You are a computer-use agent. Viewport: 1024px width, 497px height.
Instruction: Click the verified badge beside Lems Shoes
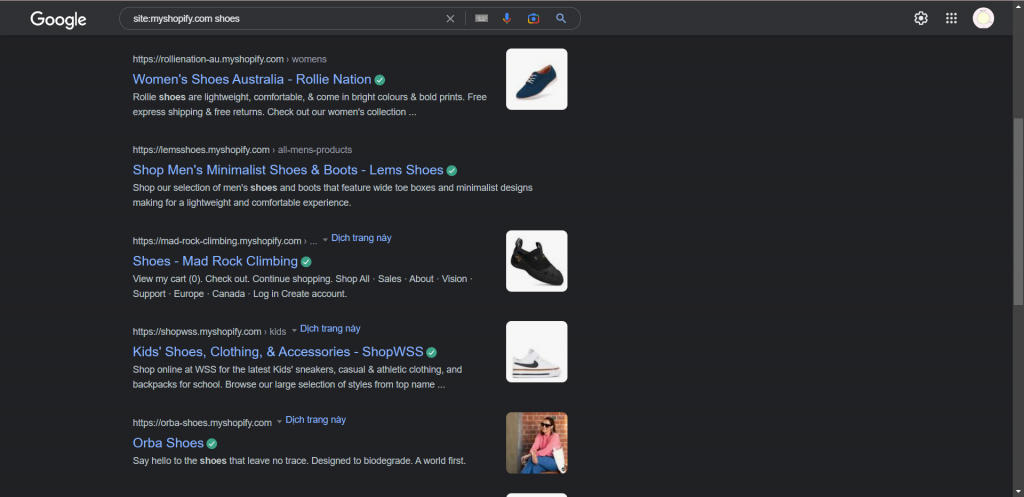coord(451,171)
